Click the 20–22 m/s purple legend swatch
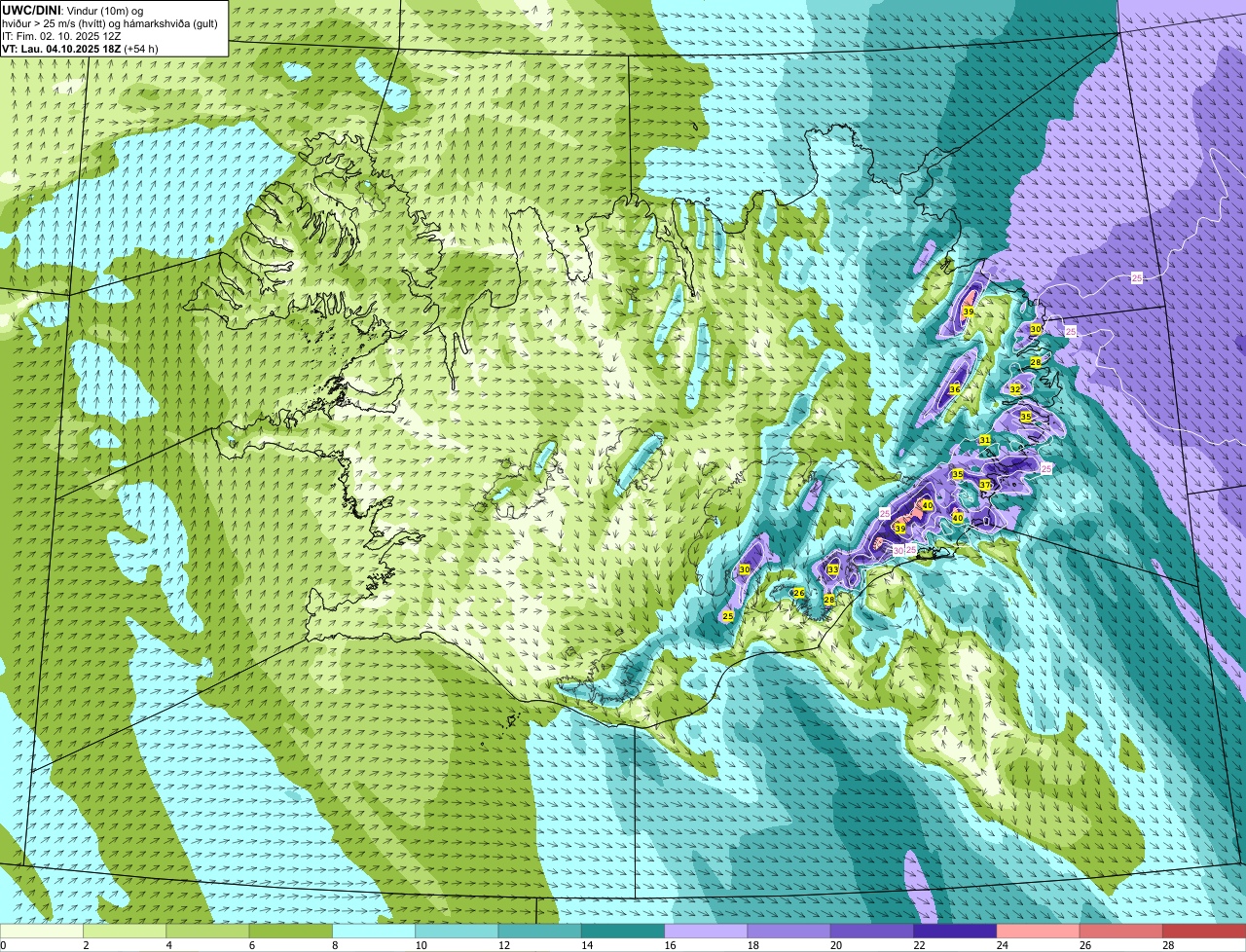Image resolution: width=1246 pixels, height=952 pixels. point(872,931)
